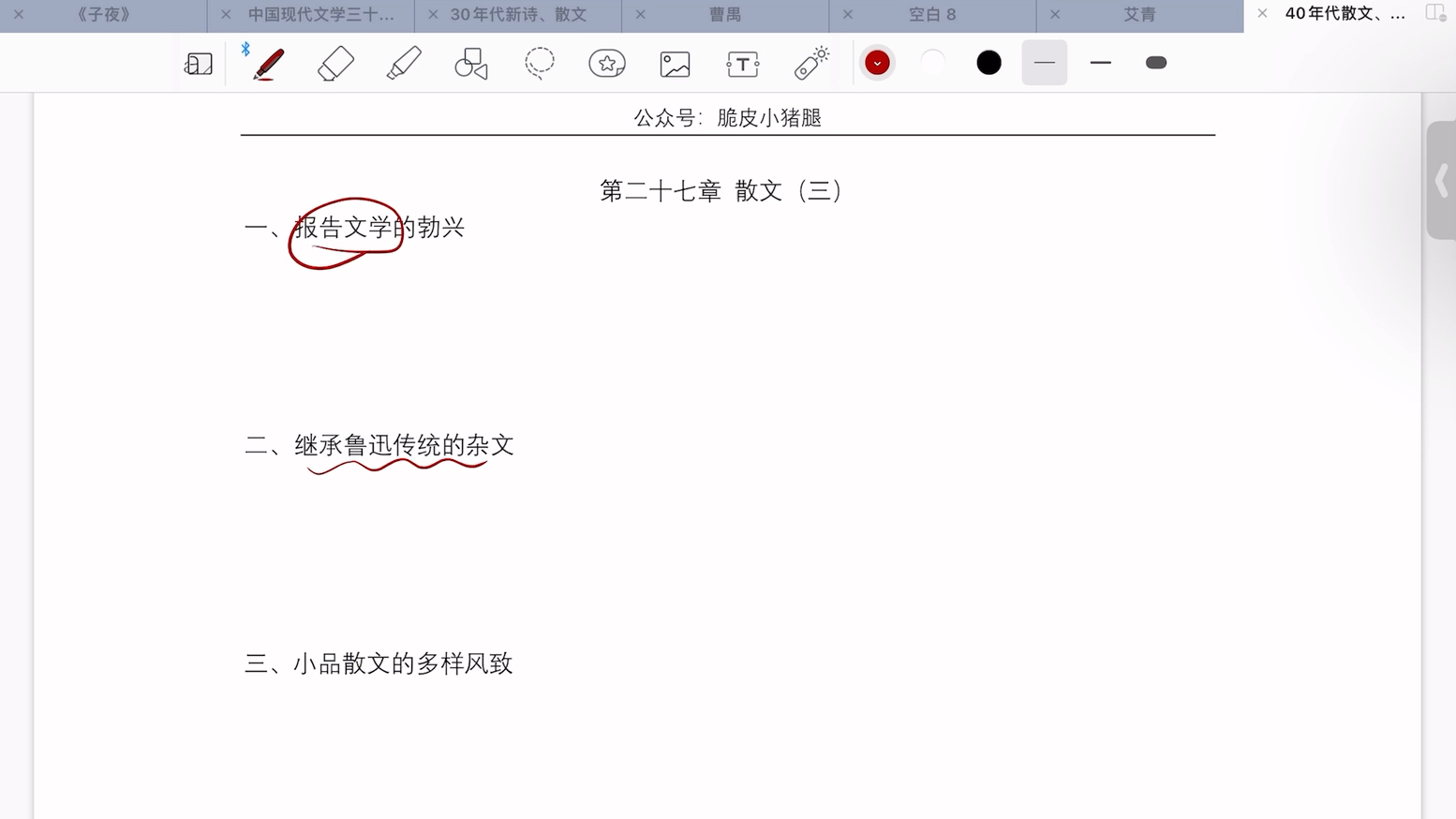1456x819 pixels.
Task: Click header text 公众号: 脆皮小猪腿
Action: coord(728,118)
